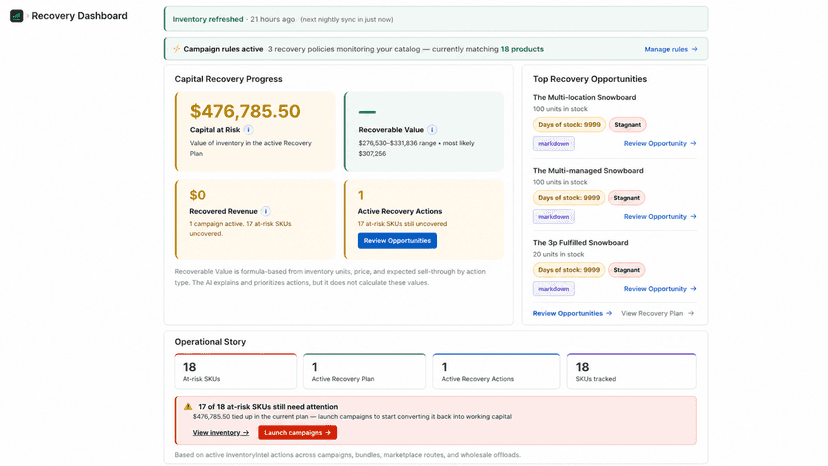This screenshot has width=828, height=466.
Task: Click the Recovered Revenue info icon
Action: tap(266, 211)
